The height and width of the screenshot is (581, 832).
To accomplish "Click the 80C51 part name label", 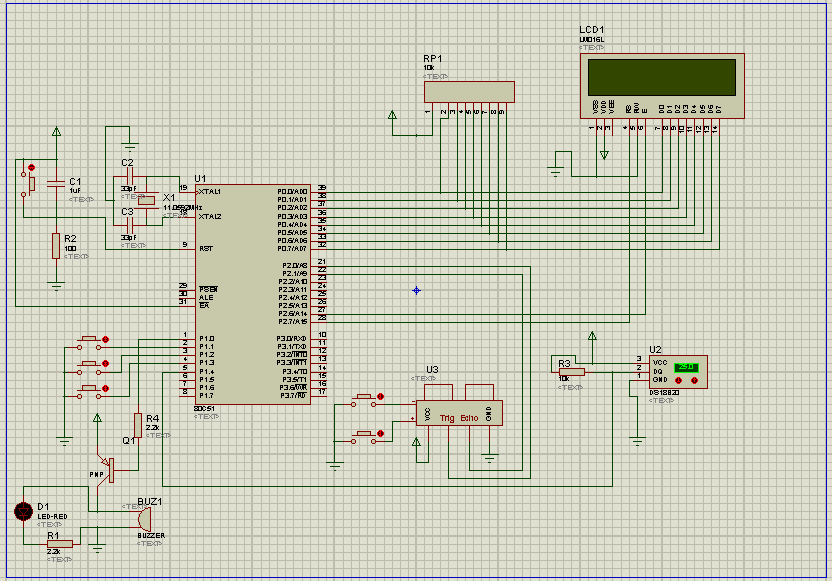I will [204, 409].
